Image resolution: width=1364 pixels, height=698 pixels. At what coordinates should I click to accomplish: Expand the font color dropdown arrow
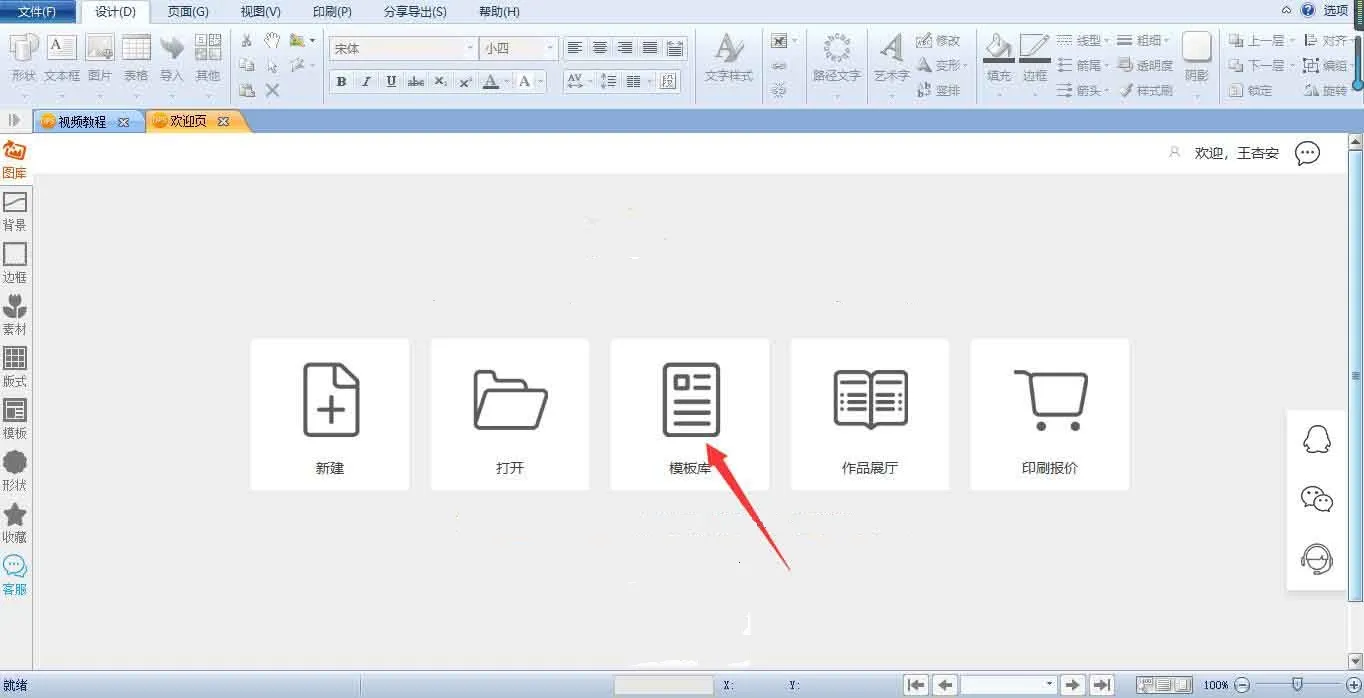click(508, 82)
